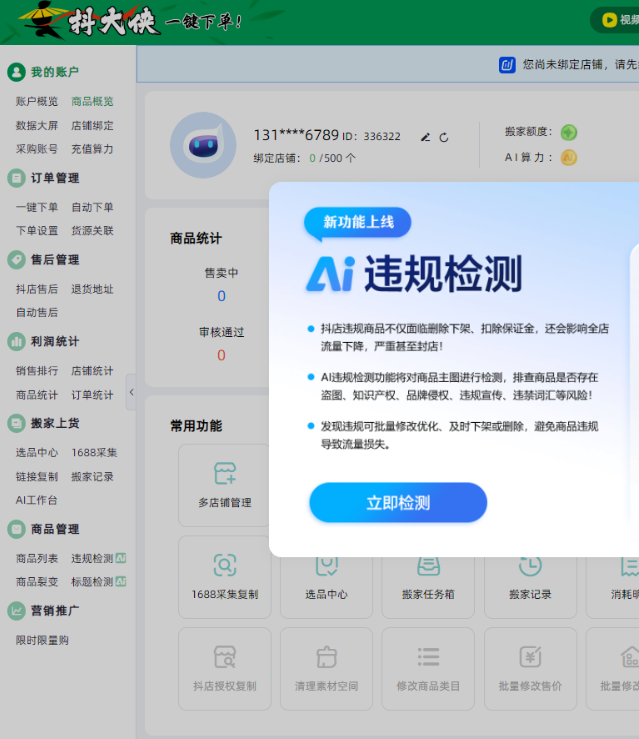Open 商品概览 in the sidebar
This screenshot has height=739, width=639.
click(x=92, y=101)
